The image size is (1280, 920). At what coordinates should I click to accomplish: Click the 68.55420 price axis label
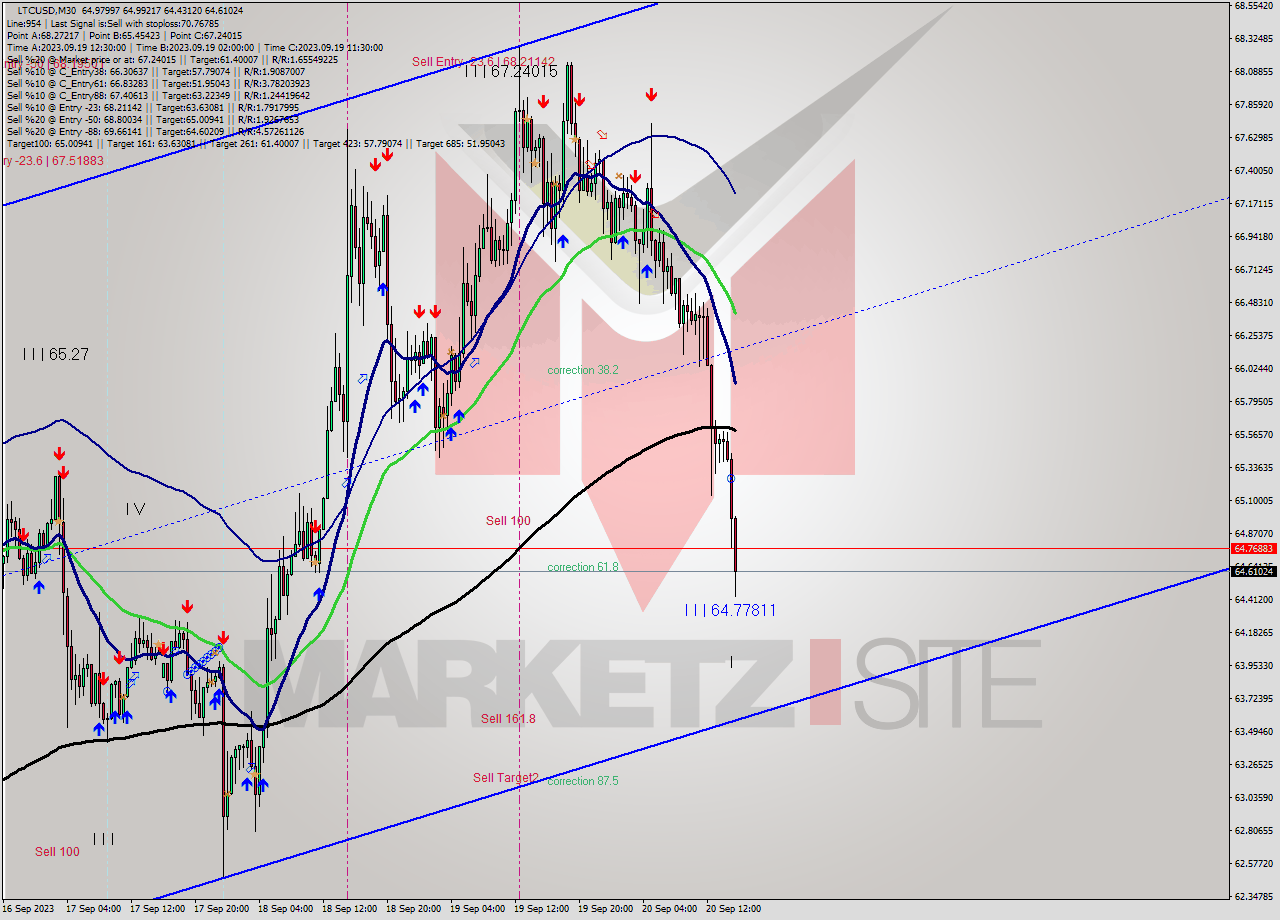1253,6
